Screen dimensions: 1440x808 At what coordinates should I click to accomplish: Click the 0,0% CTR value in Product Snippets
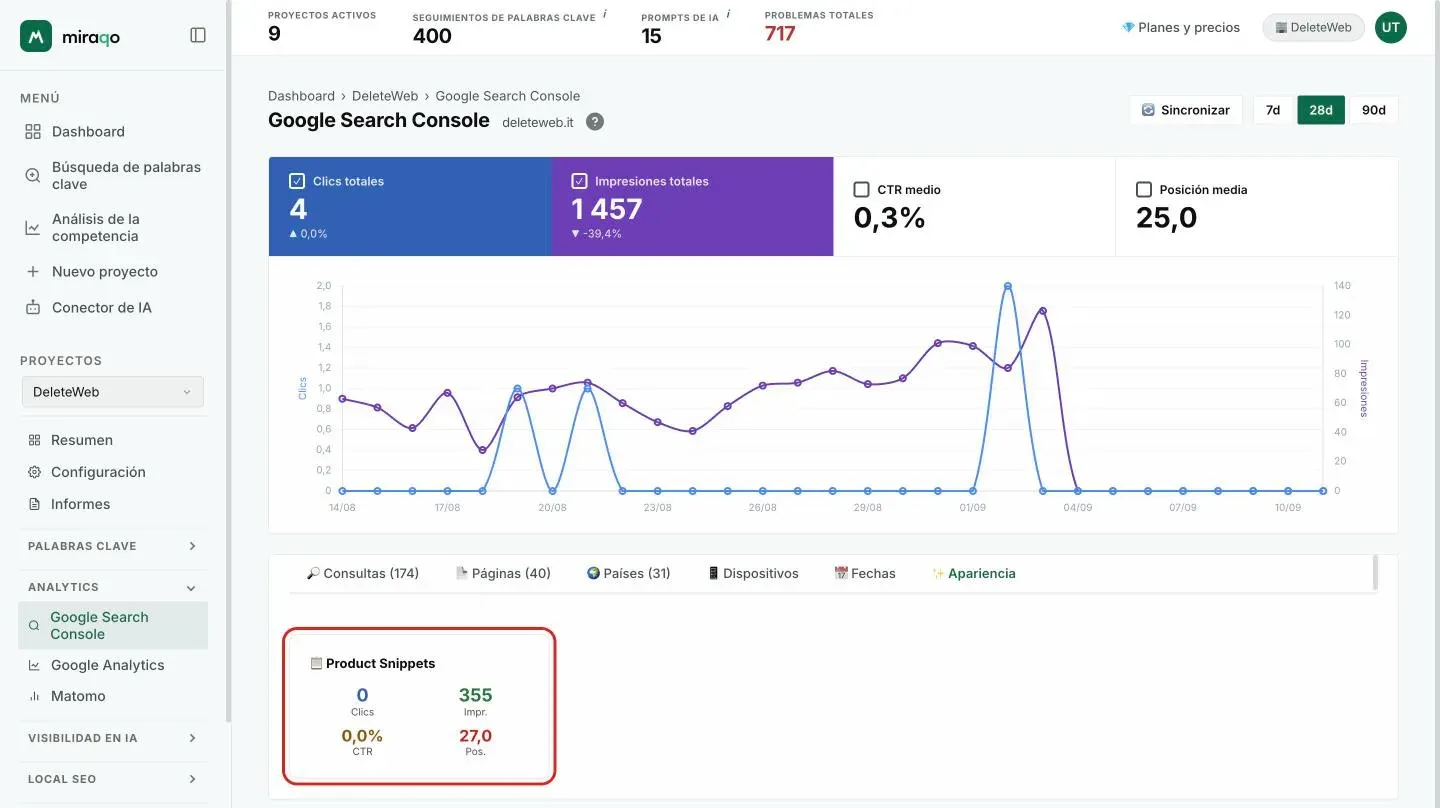(362, 736)
